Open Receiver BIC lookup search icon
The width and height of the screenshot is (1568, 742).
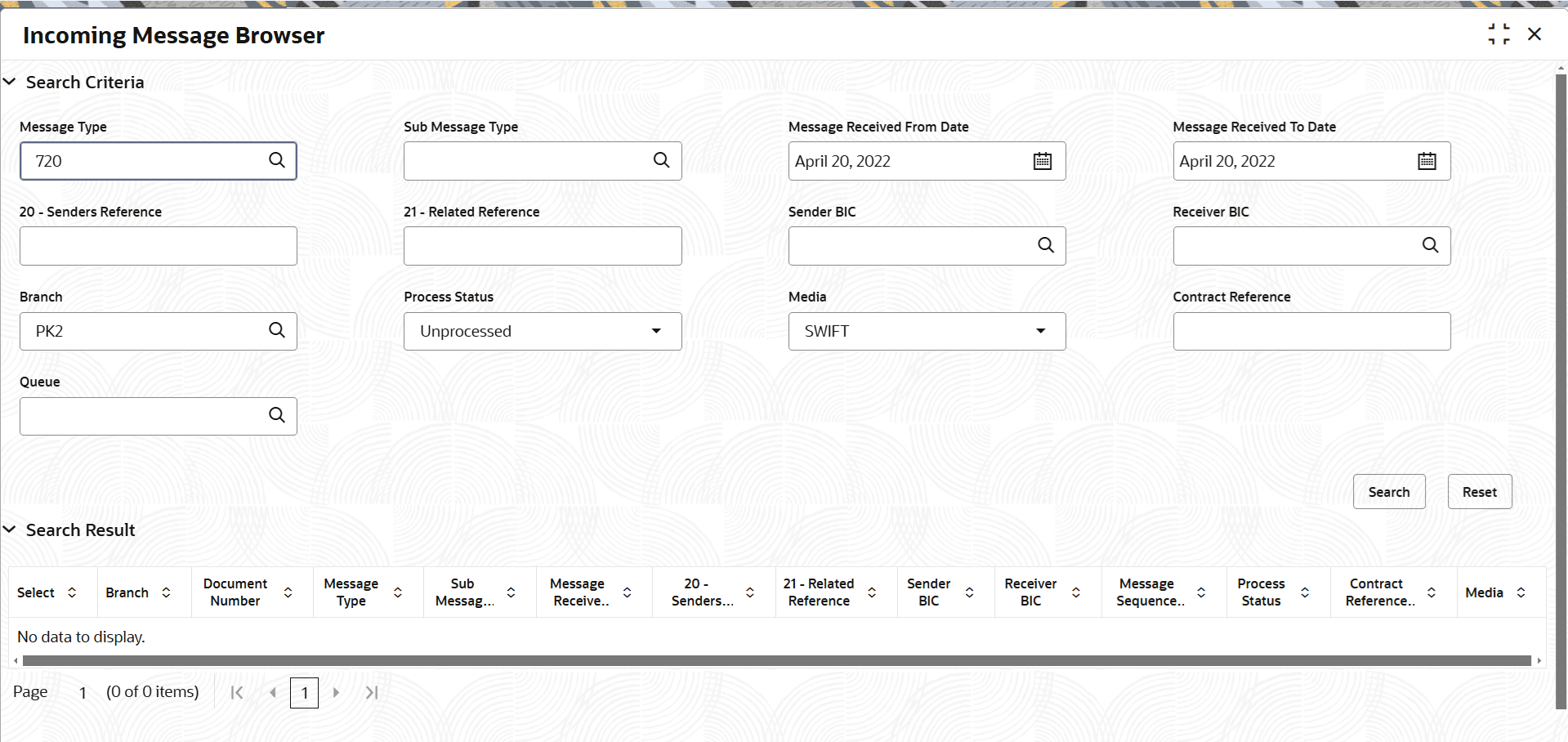point(1431,245)
